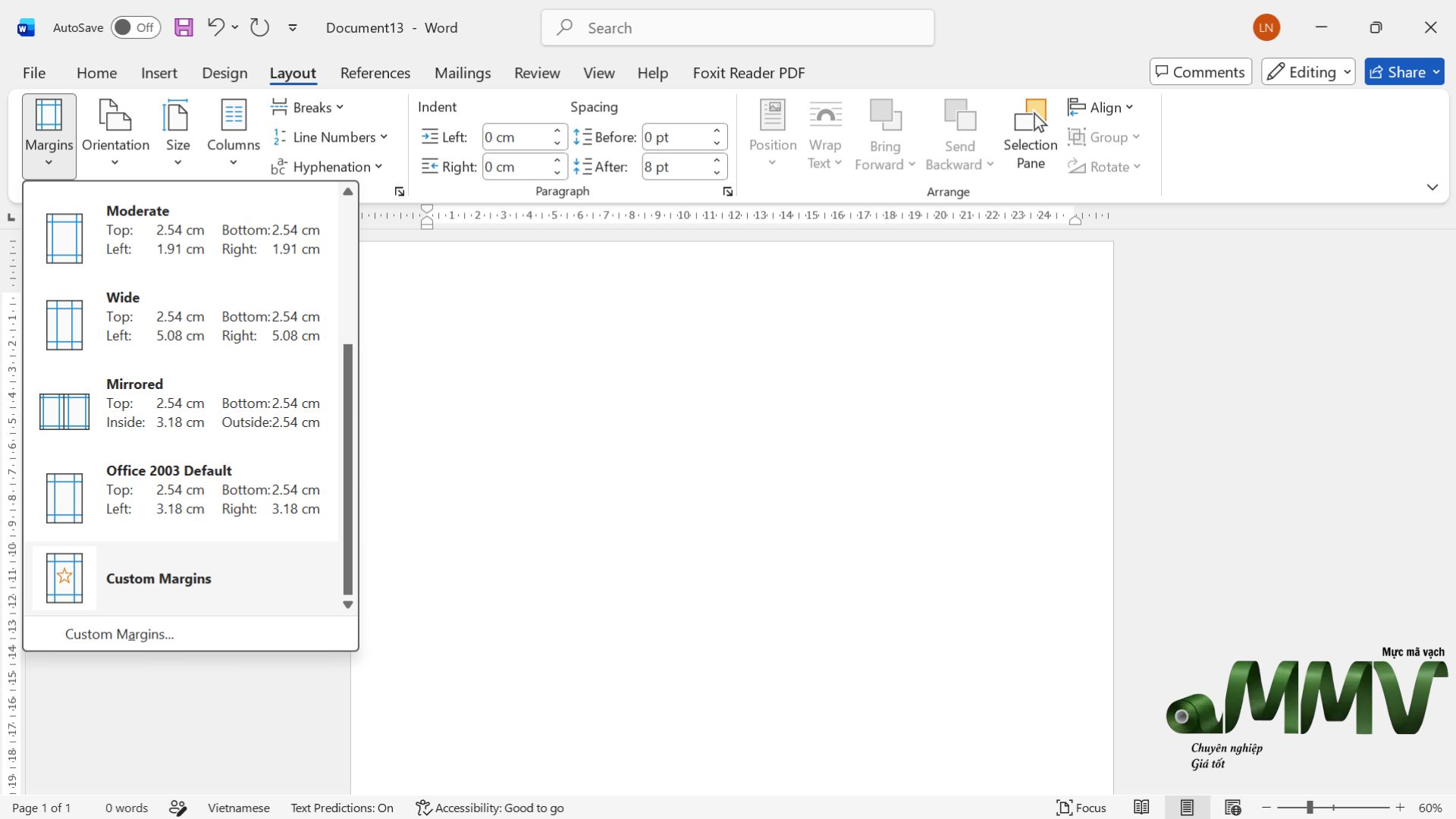This screenshot has width=1456, height=819.
Task: Expand the Line Numbers dropdown
Action: pos(330,137)
